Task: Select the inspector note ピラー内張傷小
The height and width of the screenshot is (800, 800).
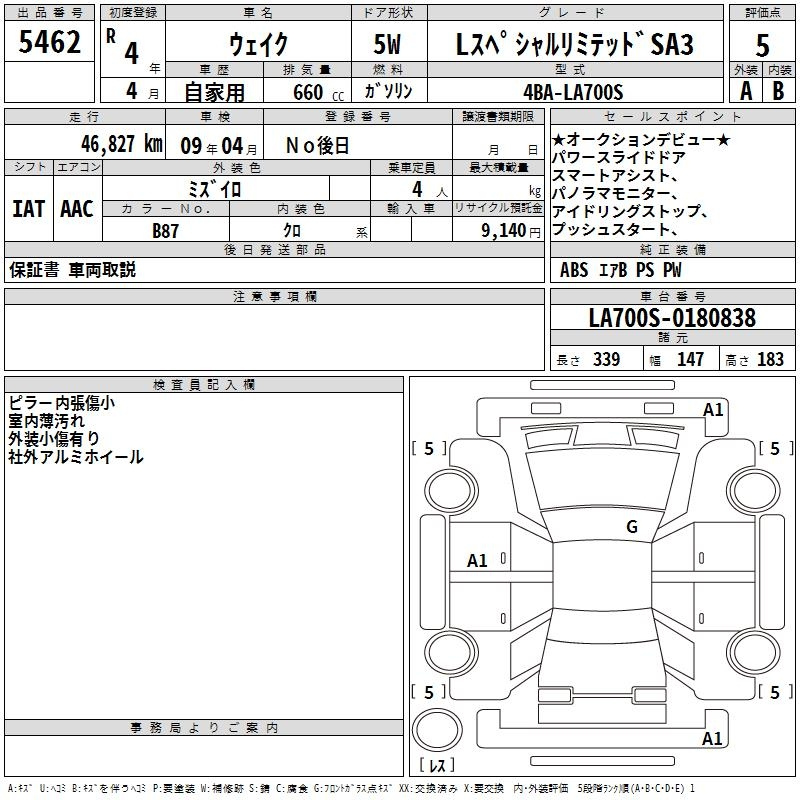Action: [x=61, y=403]
